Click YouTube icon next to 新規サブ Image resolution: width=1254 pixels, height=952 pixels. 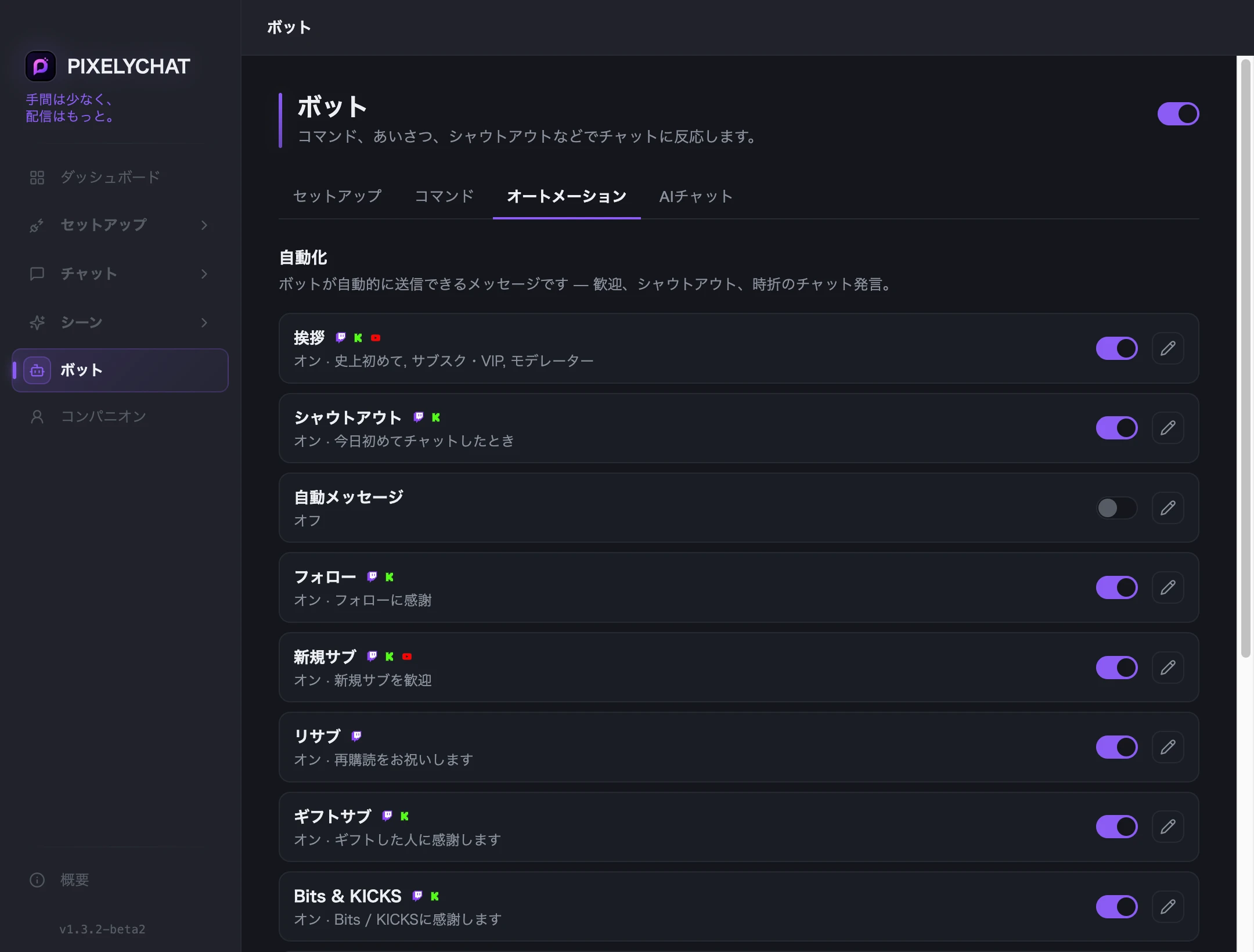407,657
